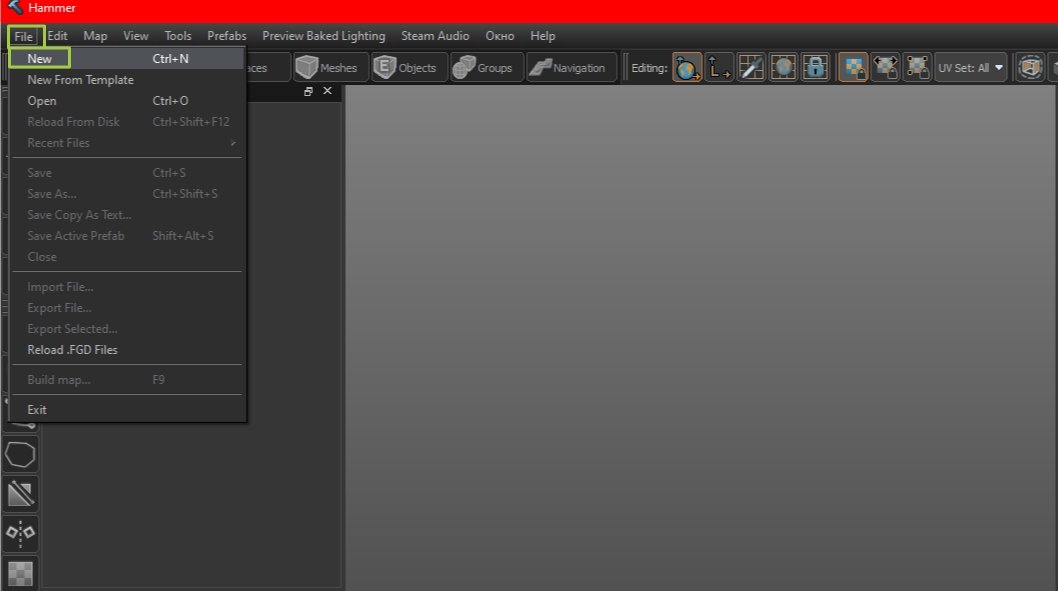1058x591 pixels.
Task: Click the globe grid icon in Editing toolbar
Action: (783, 68)
